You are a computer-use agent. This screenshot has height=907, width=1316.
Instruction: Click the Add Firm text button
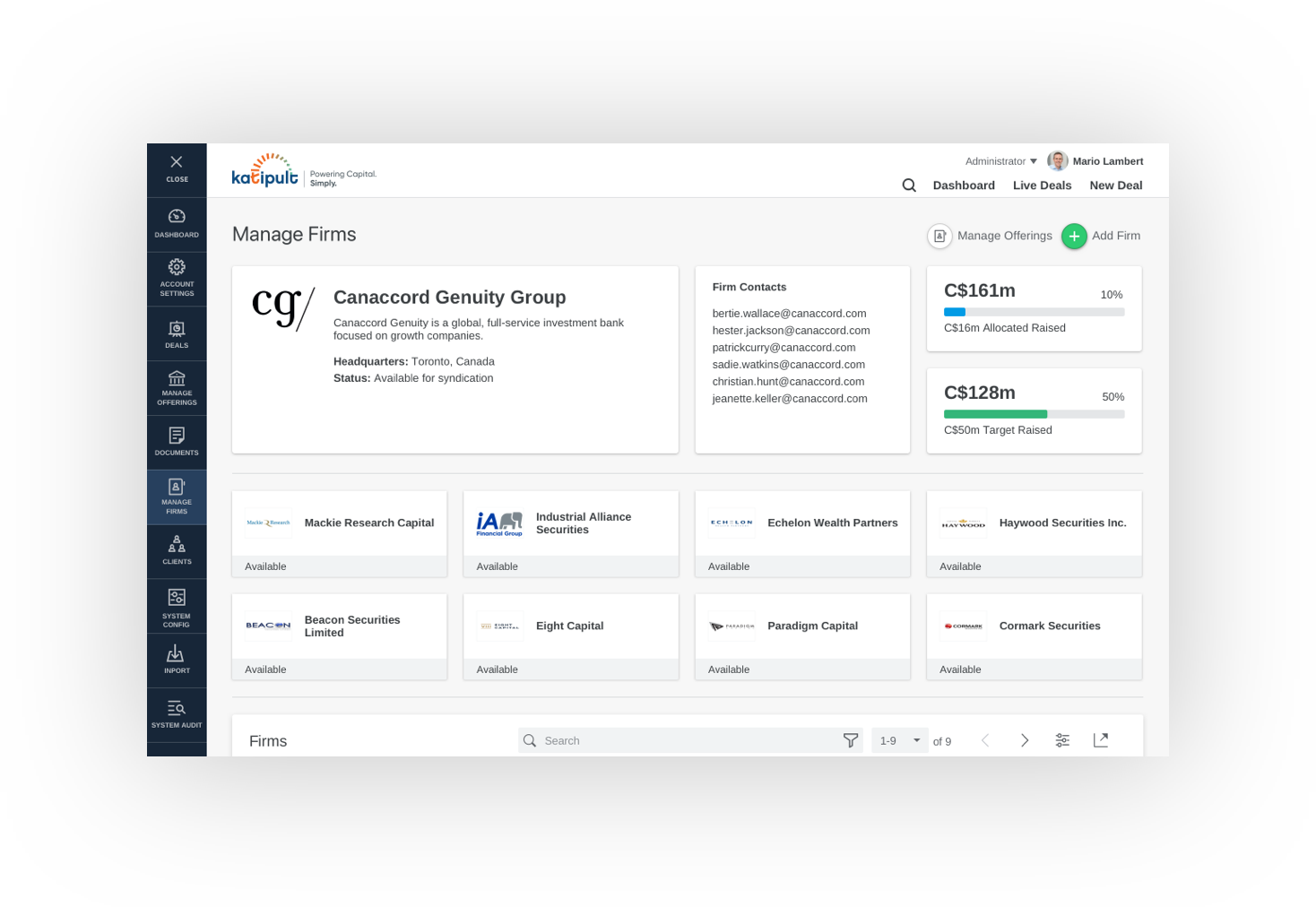pyautogui.click(x=1116, y=236)
